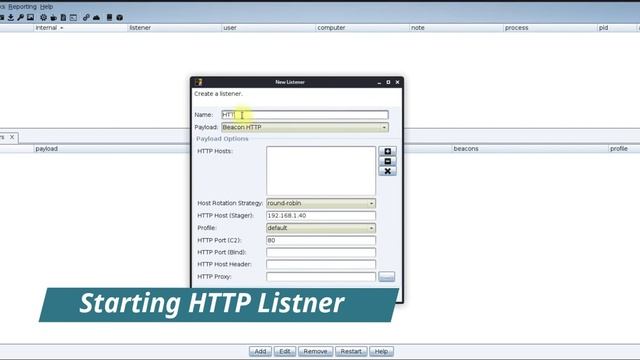Click the Windows executable gear icon
The width and height of the screenshot is (640, 360).
pos(43,18)
